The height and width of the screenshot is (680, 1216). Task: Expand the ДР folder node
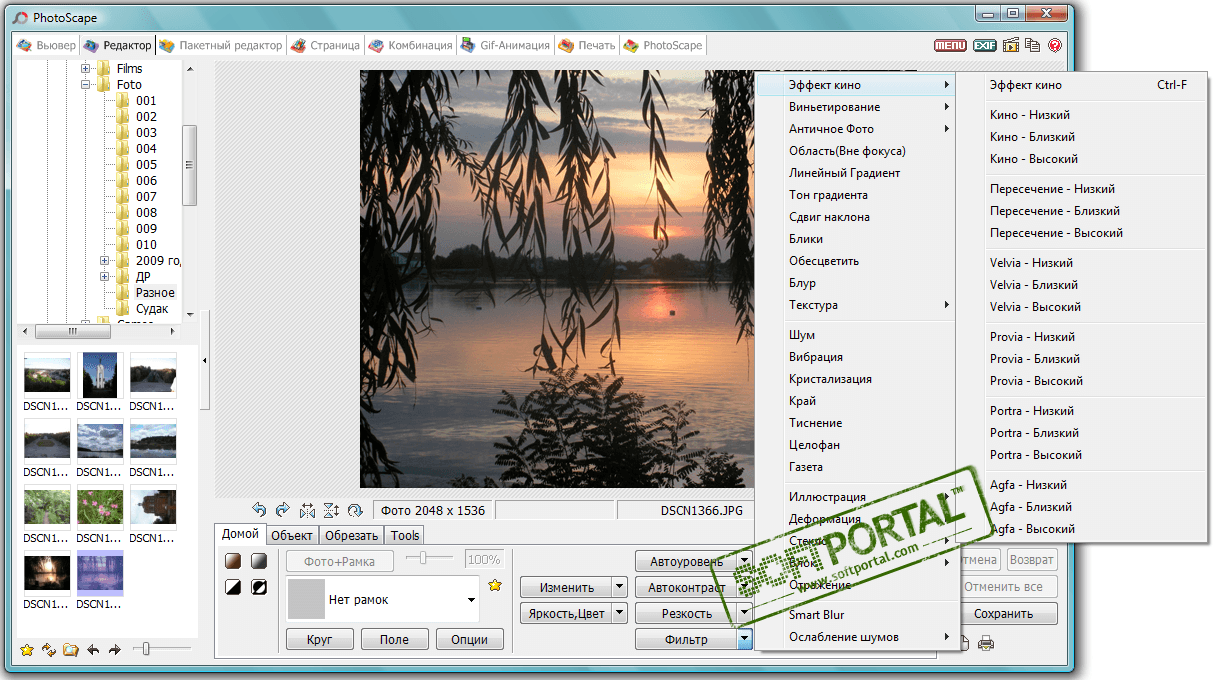pyautogui.click(x=105, y=277)
